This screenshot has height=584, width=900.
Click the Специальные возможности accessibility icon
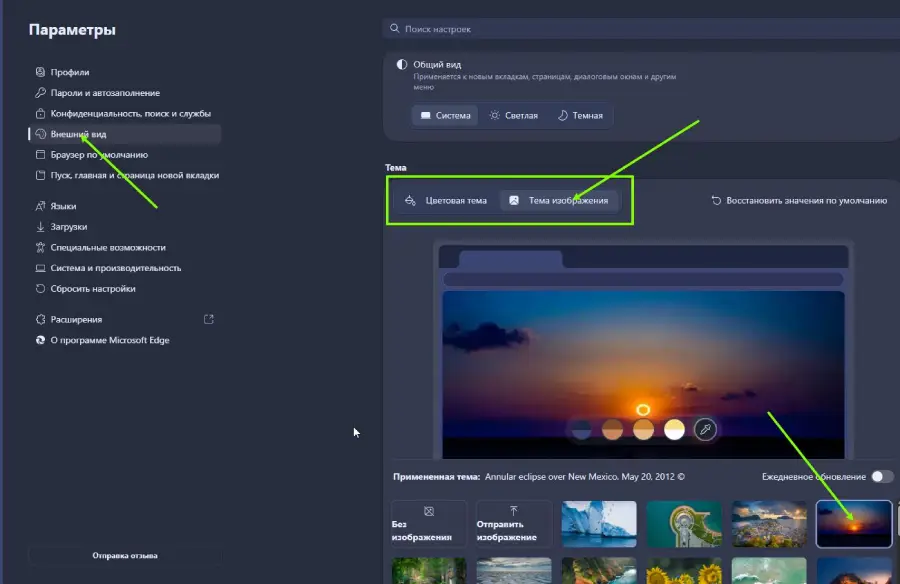40,247
